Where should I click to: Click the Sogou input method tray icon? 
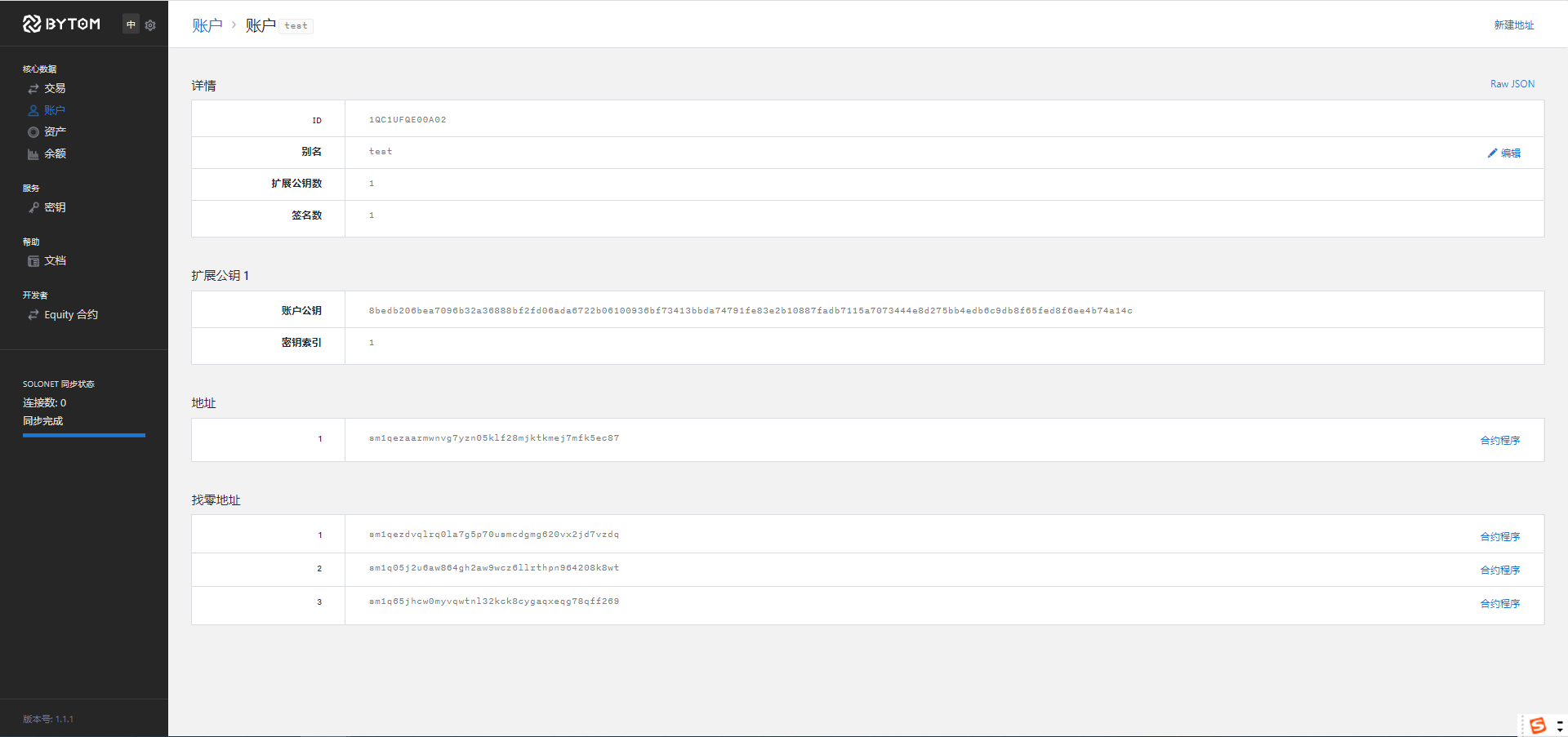click(x=1538, y=725)
